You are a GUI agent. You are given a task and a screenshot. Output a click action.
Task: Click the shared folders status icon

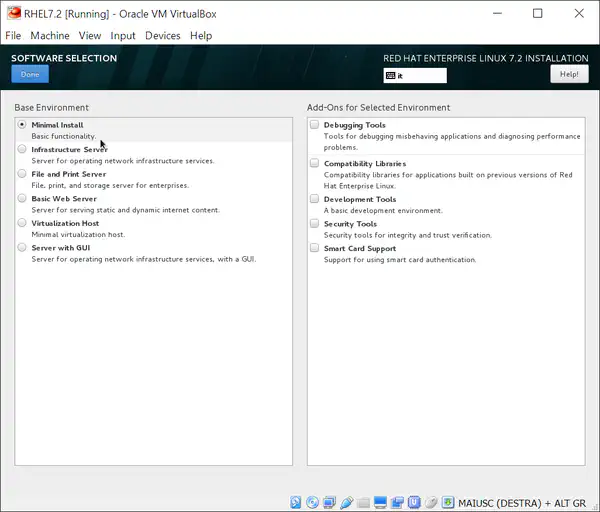point(364,502)
